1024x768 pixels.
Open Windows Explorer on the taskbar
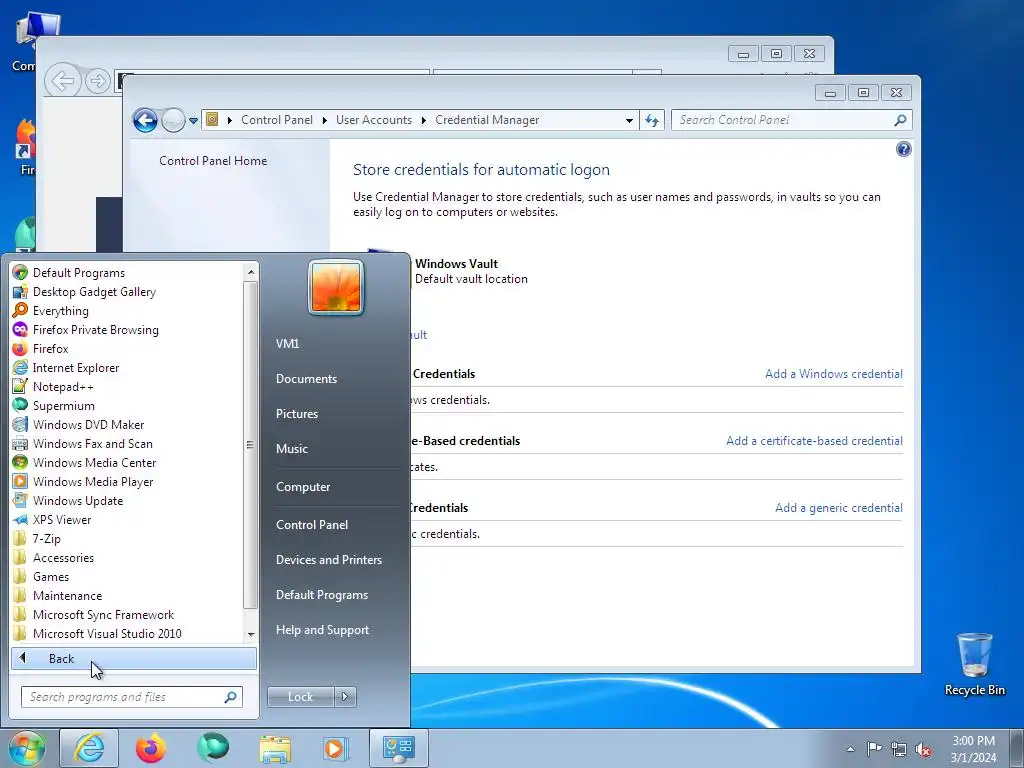275,748
